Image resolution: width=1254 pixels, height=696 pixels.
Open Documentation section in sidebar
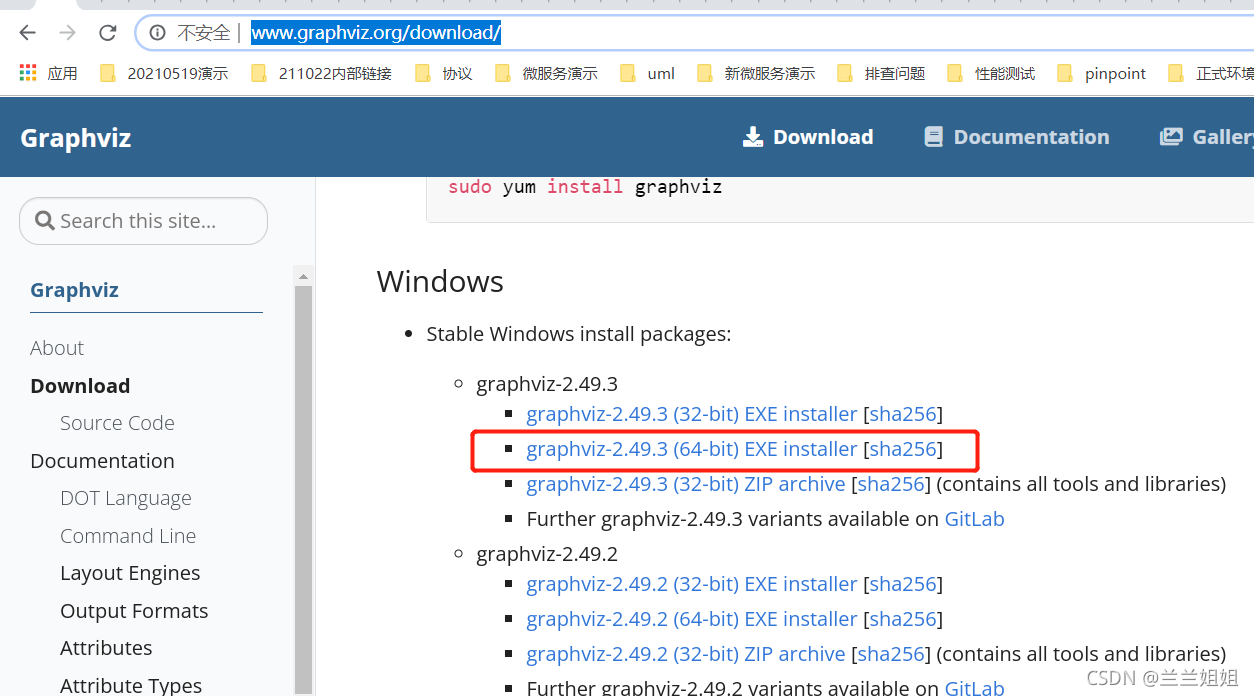pyautogui.click(x=102, y=461)
